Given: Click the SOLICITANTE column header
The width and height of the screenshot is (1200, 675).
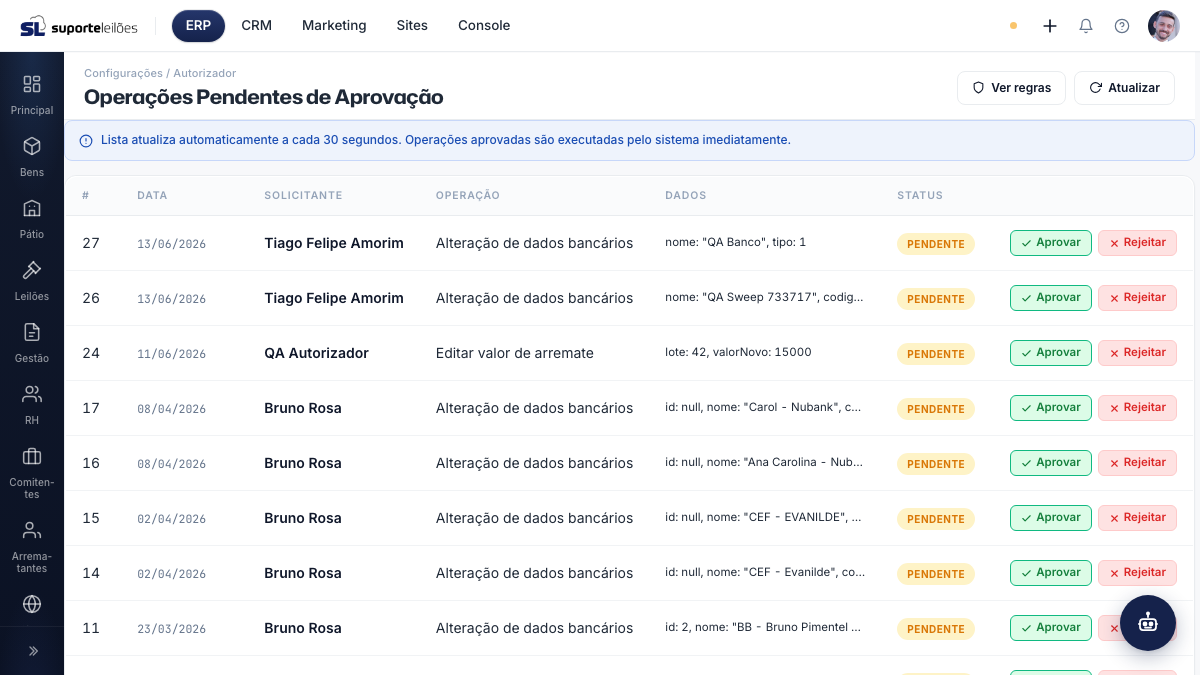Looking at the screenshot, I should click(303, 196).
